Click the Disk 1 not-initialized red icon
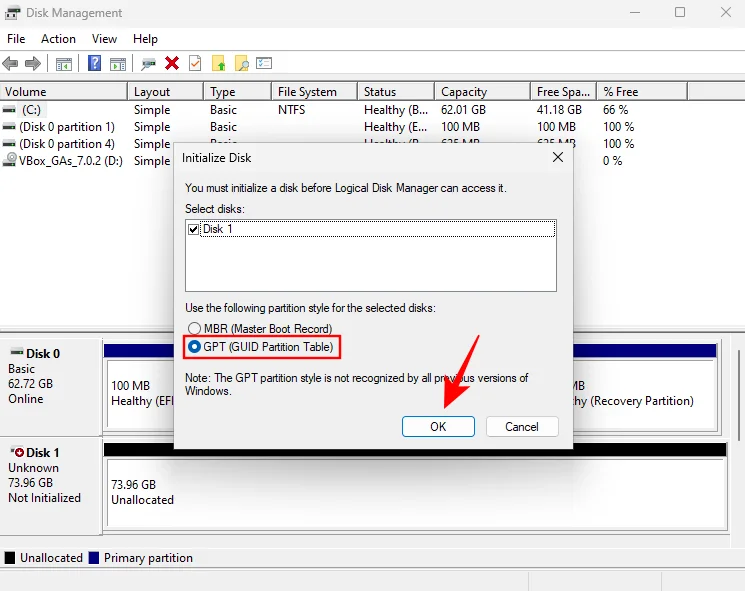Viewport: 745px width, 591px height. coord(17,452)
